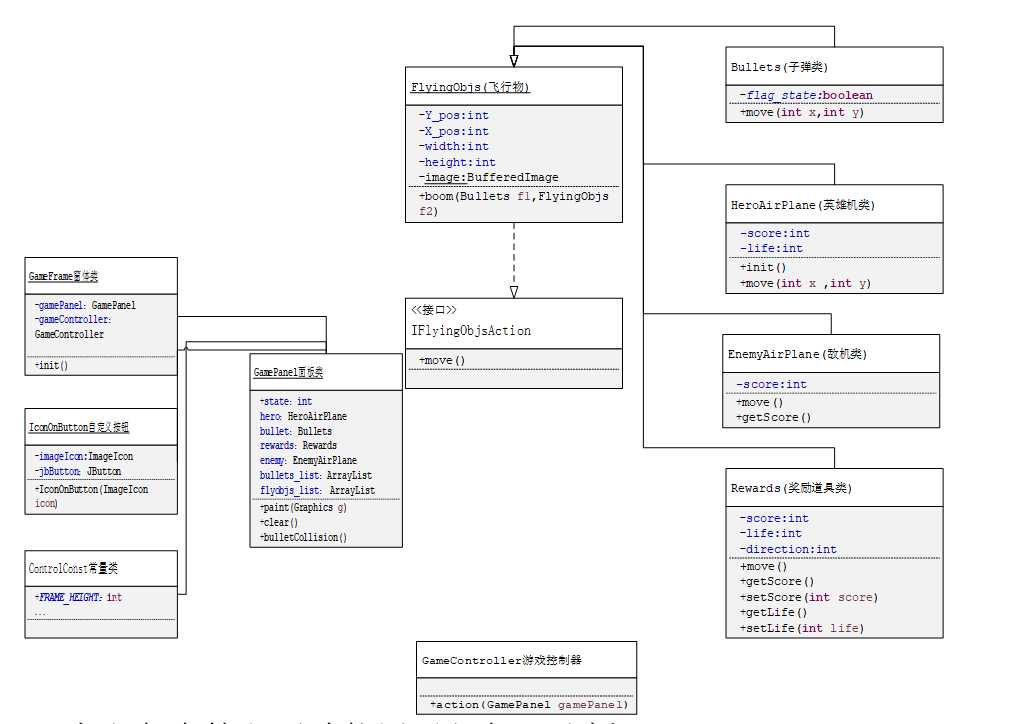Click the hero: HeroAirPlane attribute
Viewport: 1022px width, 724px height.
303,416
